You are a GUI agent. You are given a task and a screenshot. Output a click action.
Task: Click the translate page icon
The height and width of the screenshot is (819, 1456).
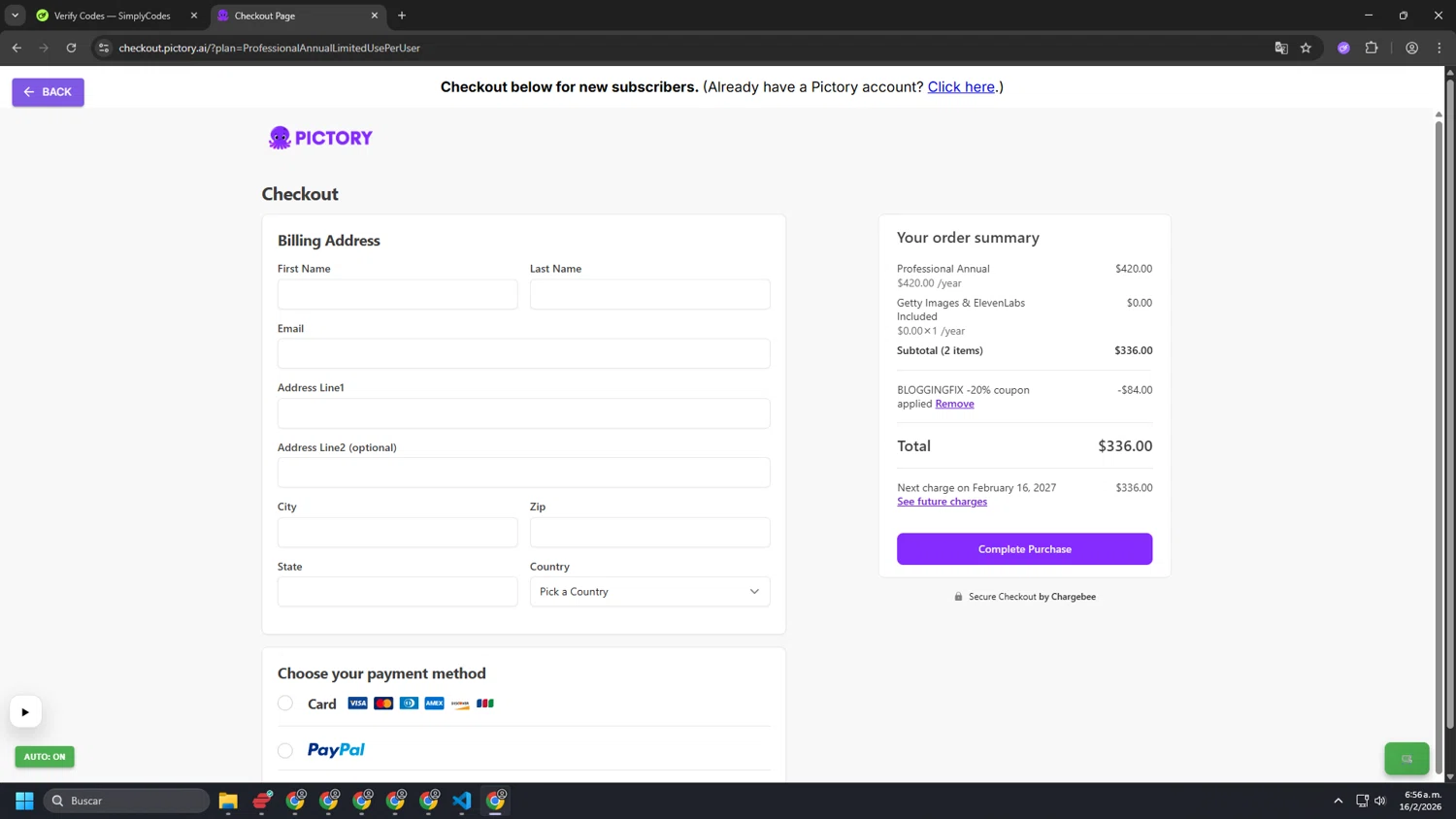coord(1281,48)
